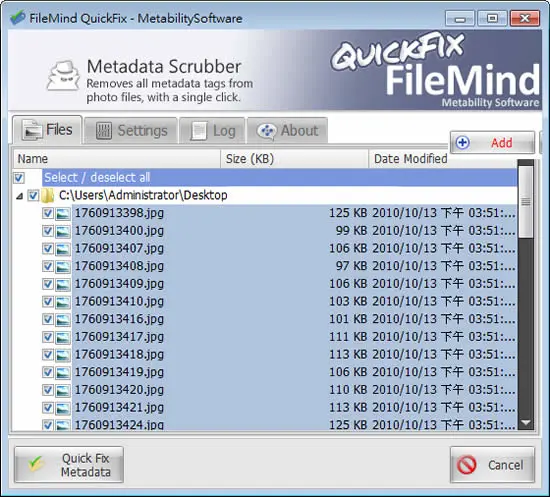The width and height of the screenshot is (550, 497).
Task: Select file name 1760913421.jpg
Action: click(x=119, y=407)
